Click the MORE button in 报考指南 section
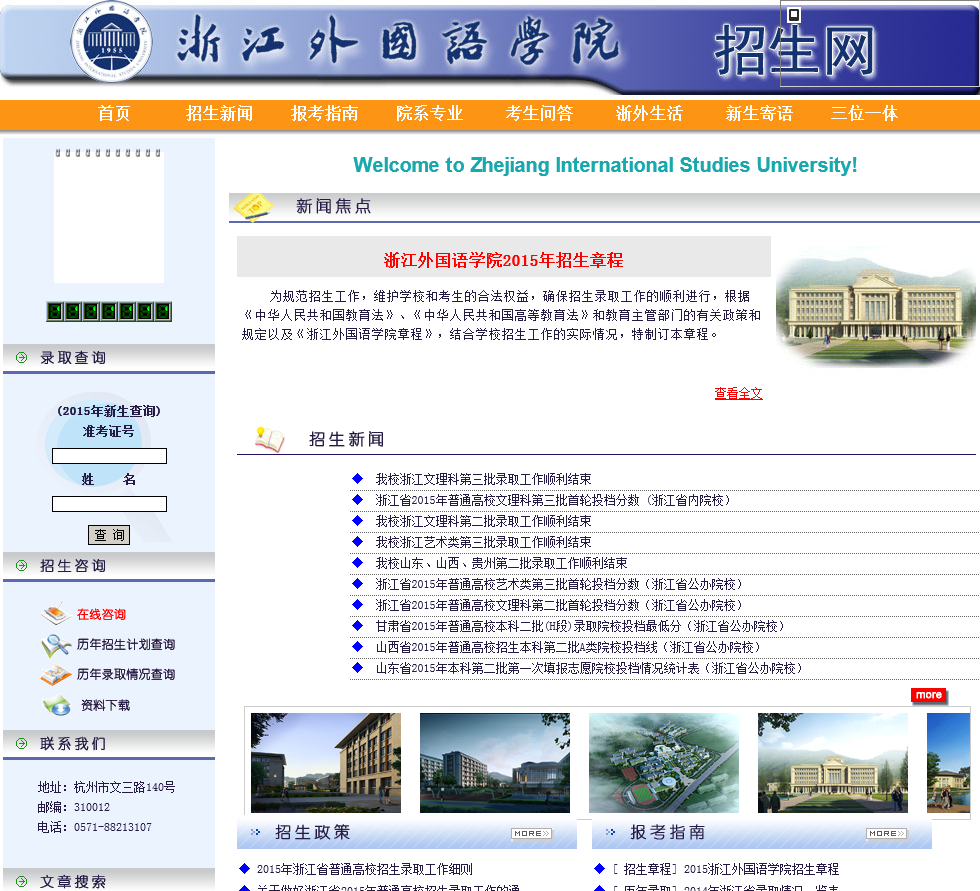Image resolution: width=980 pixels, height=891 pixels. pyautogui.click(x=887, y=834)
